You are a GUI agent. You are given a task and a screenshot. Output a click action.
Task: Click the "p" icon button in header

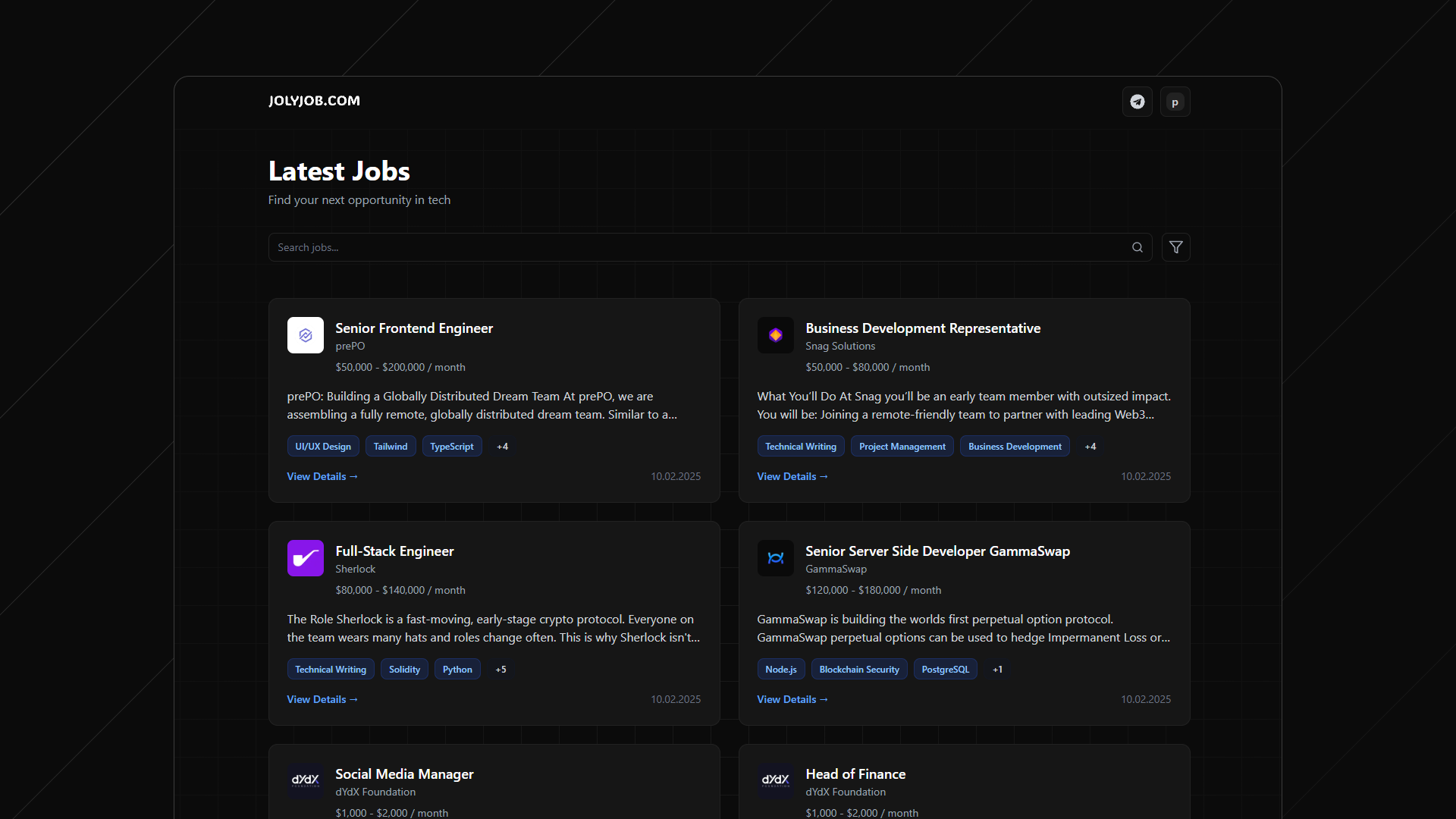(1175, 102)
